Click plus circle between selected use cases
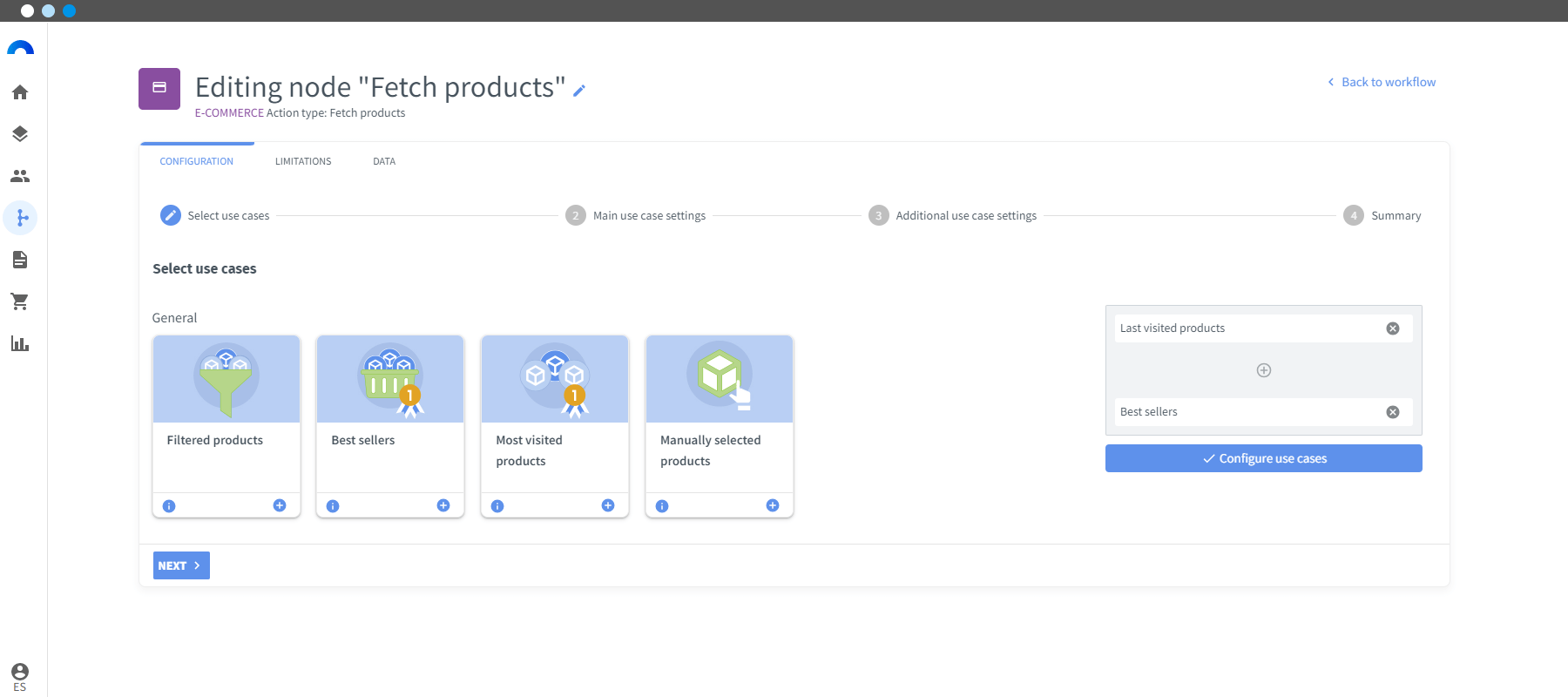Image resolution: width=1568 pixels, height=697 pixels. click(1264, 370)
